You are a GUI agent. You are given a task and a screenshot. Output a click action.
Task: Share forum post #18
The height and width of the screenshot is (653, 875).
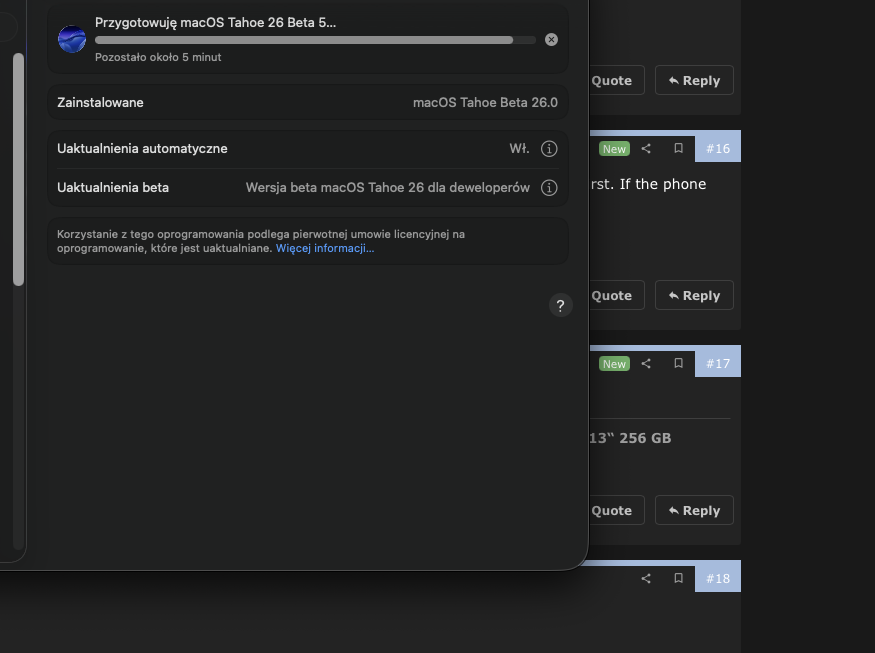click(x=646, y=578)
